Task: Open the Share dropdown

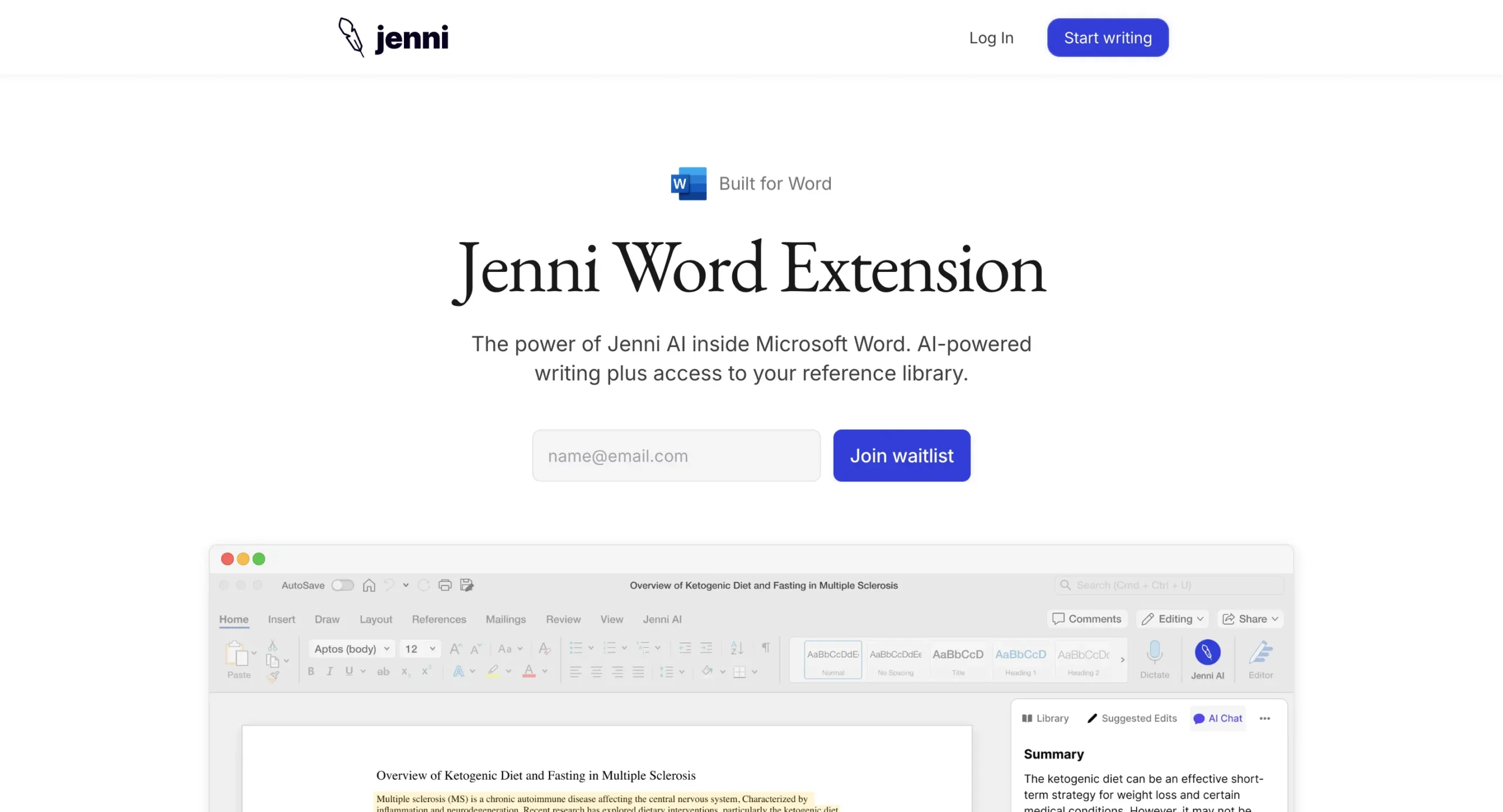Action: [x=1250, y=619]
